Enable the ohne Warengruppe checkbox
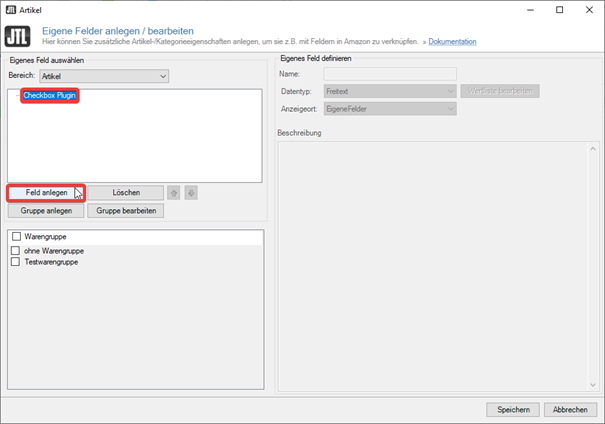Screen dimensions: 605x424 (x=15, y=251)
